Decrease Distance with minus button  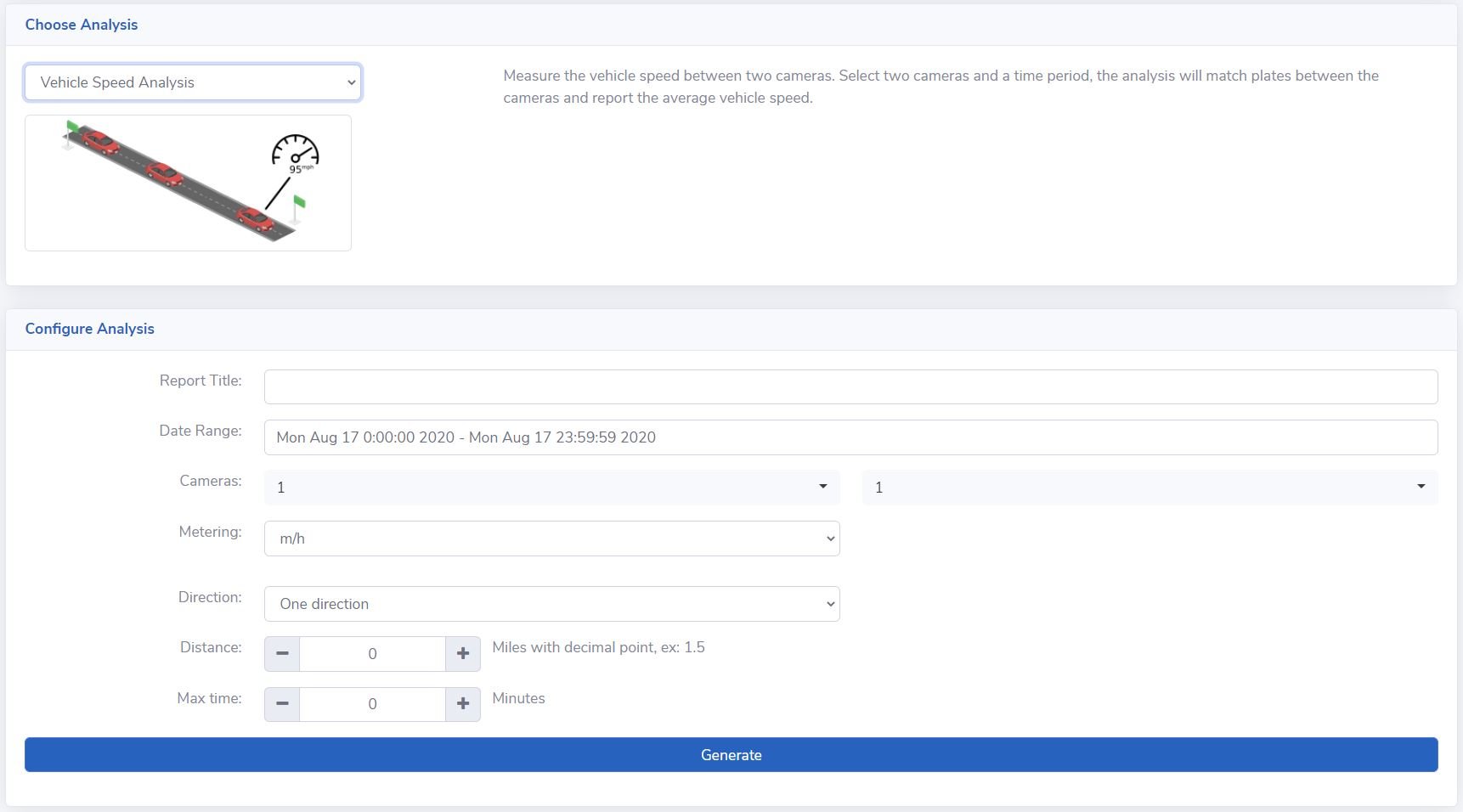click(282, 654)
